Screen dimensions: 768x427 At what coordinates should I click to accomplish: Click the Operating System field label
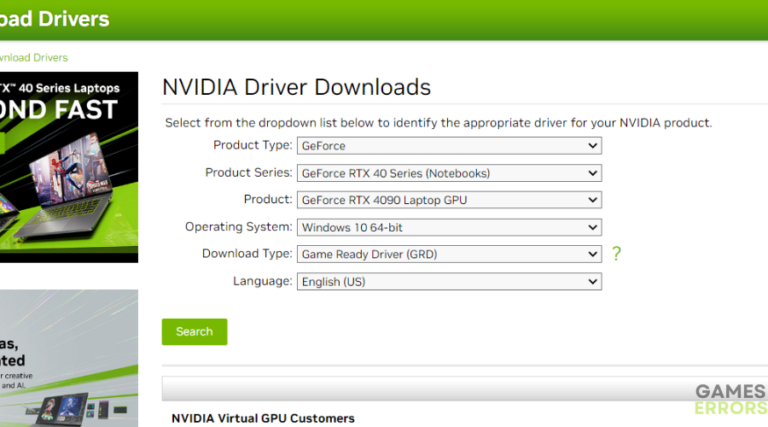point(239,227)
